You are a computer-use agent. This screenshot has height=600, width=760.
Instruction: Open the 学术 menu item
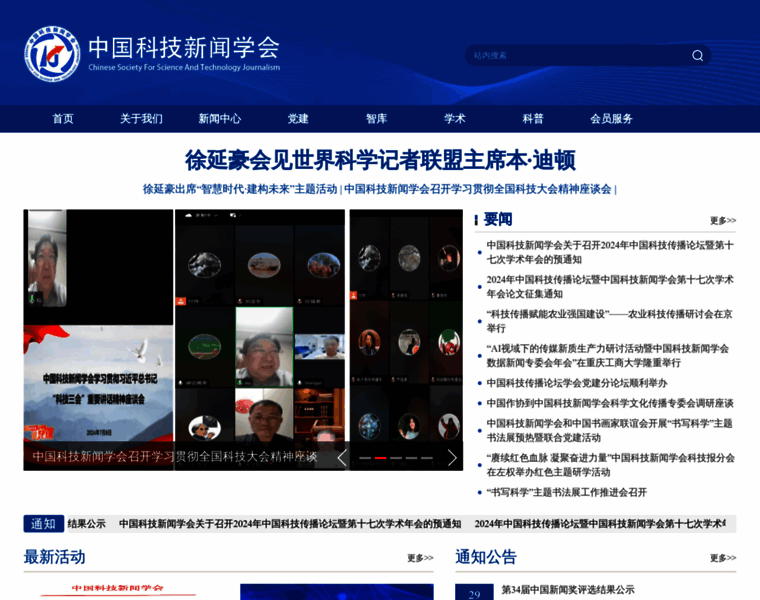(455, 119)
